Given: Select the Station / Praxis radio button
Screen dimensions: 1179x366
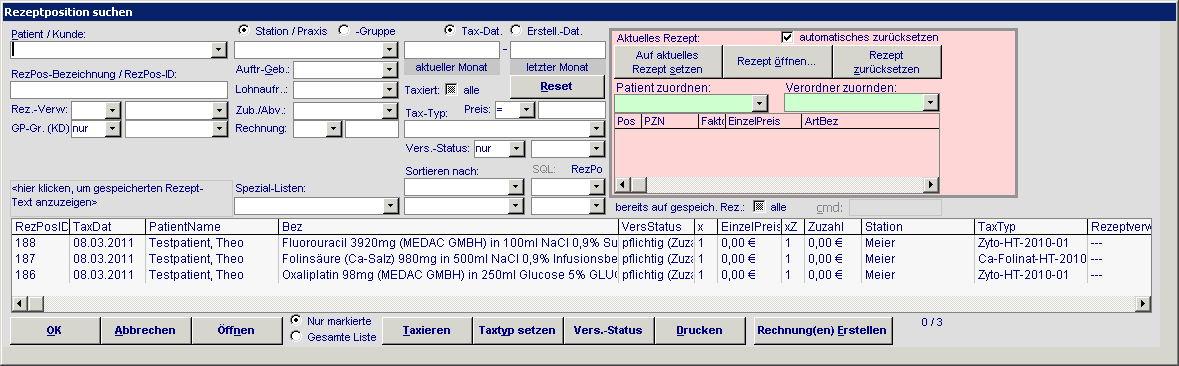Looking at the screenshot, I should coord(243,31).
